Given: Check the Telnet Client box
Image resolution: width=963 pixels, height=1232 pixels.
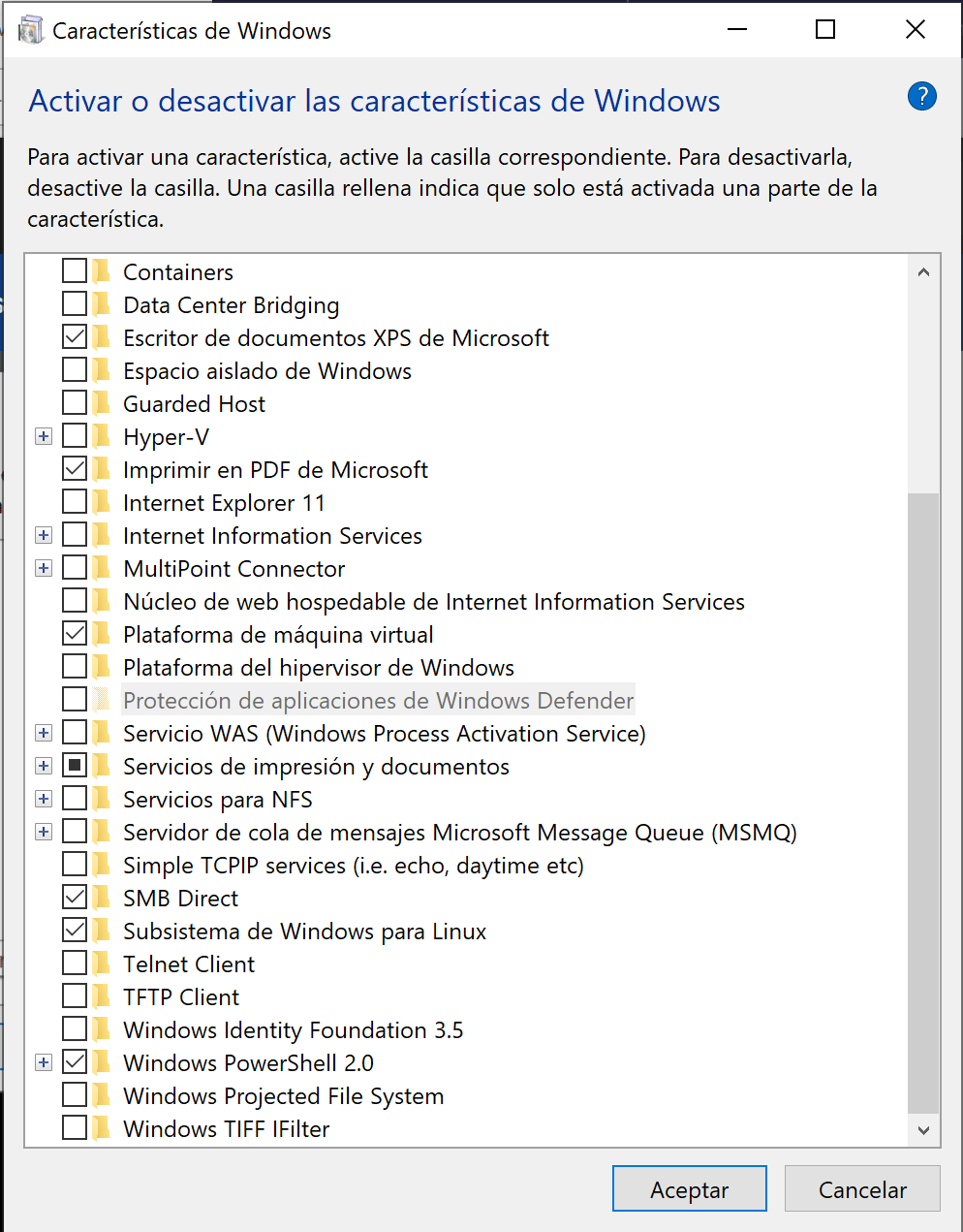Looking at the screenshot, I should (75, 963).
